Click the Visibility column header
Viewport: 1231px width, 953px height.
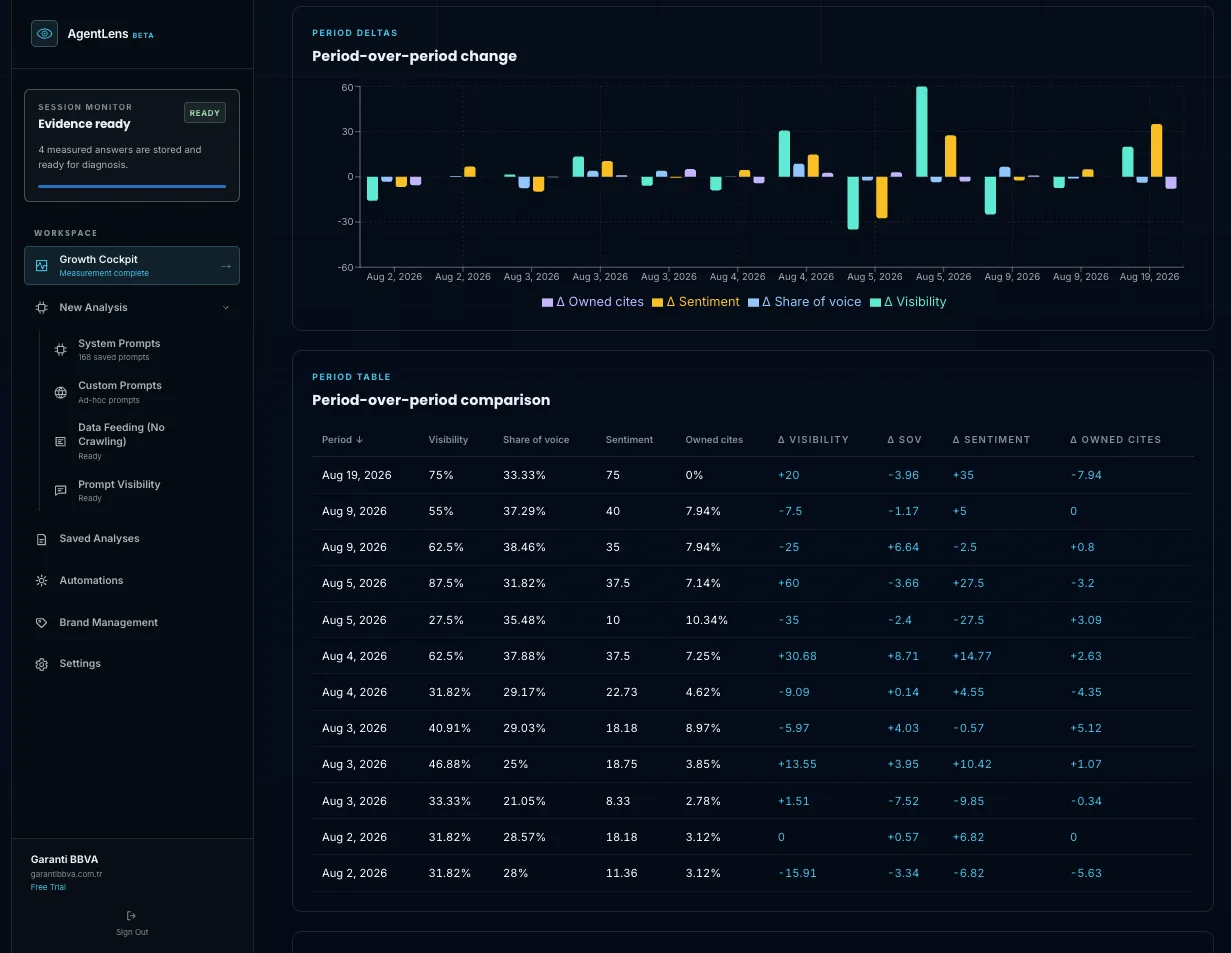[x=448, y=440]
